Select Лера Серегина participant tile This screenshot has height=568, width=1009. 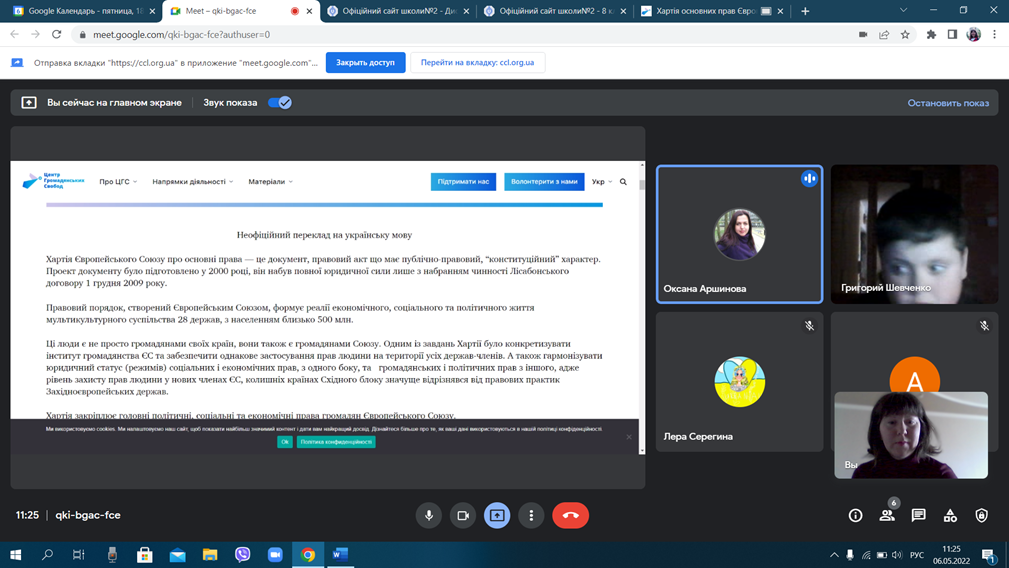coord(739,382)
